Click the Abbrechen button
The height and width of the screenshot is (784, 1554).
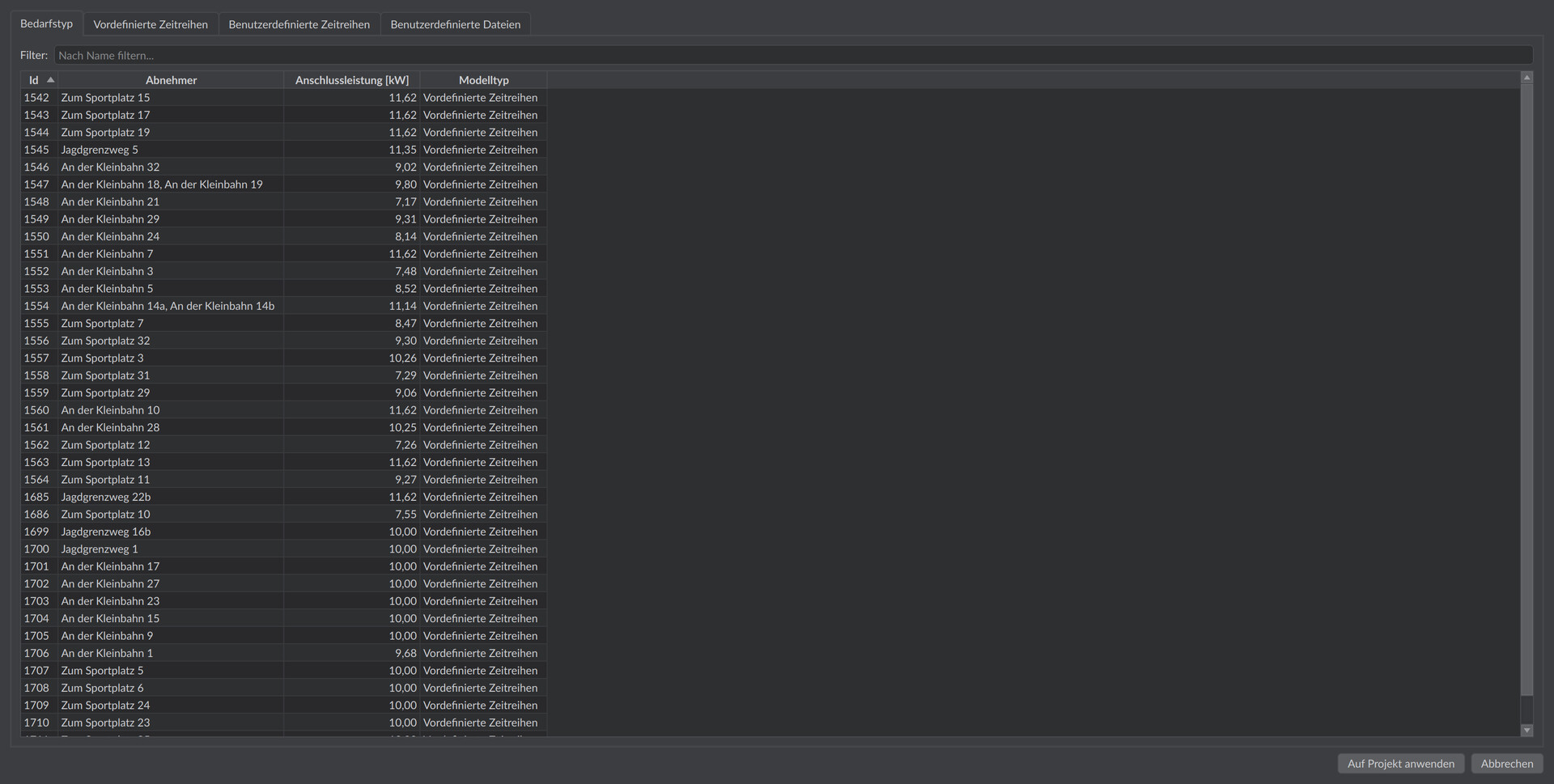(x=1506, y=763)
